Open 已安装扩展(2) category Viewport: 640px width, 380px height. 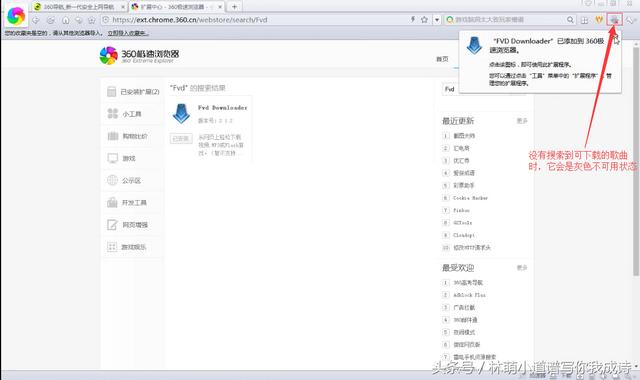coord(133,92)
